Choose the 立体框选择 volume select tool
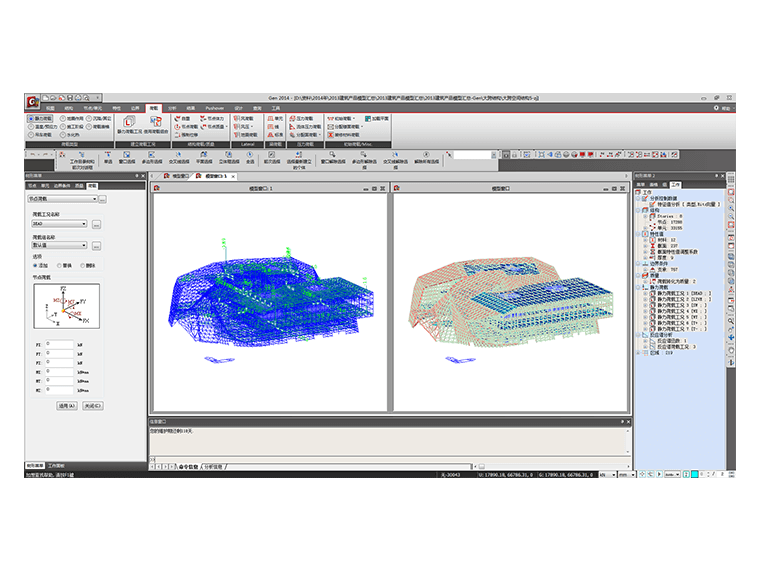The height and width of the screenshot is (577, 760). pyautogui.click(x=229, y=158)
